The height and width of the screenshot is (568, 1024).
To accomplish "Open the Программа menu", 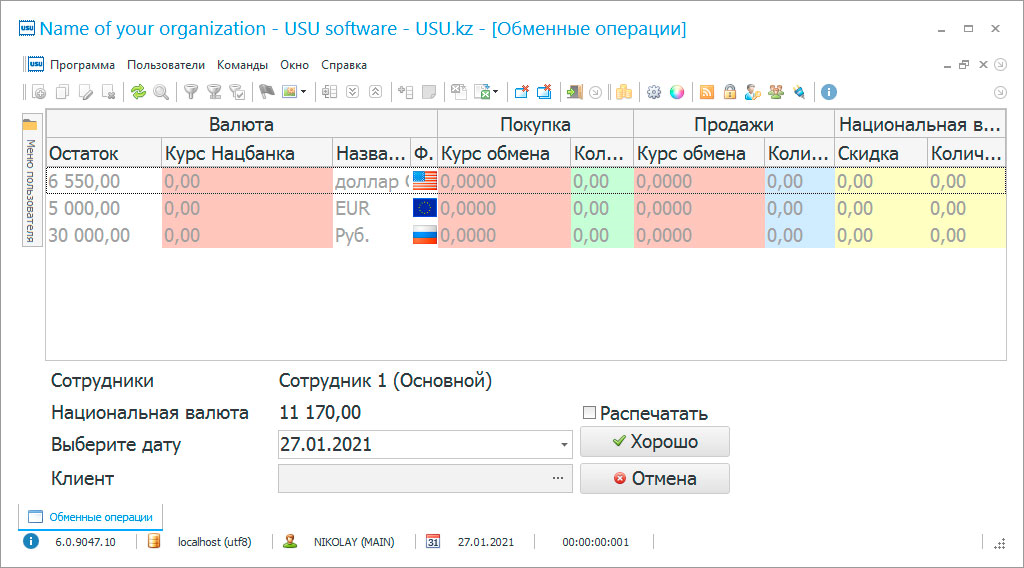I will pos(82,65).
